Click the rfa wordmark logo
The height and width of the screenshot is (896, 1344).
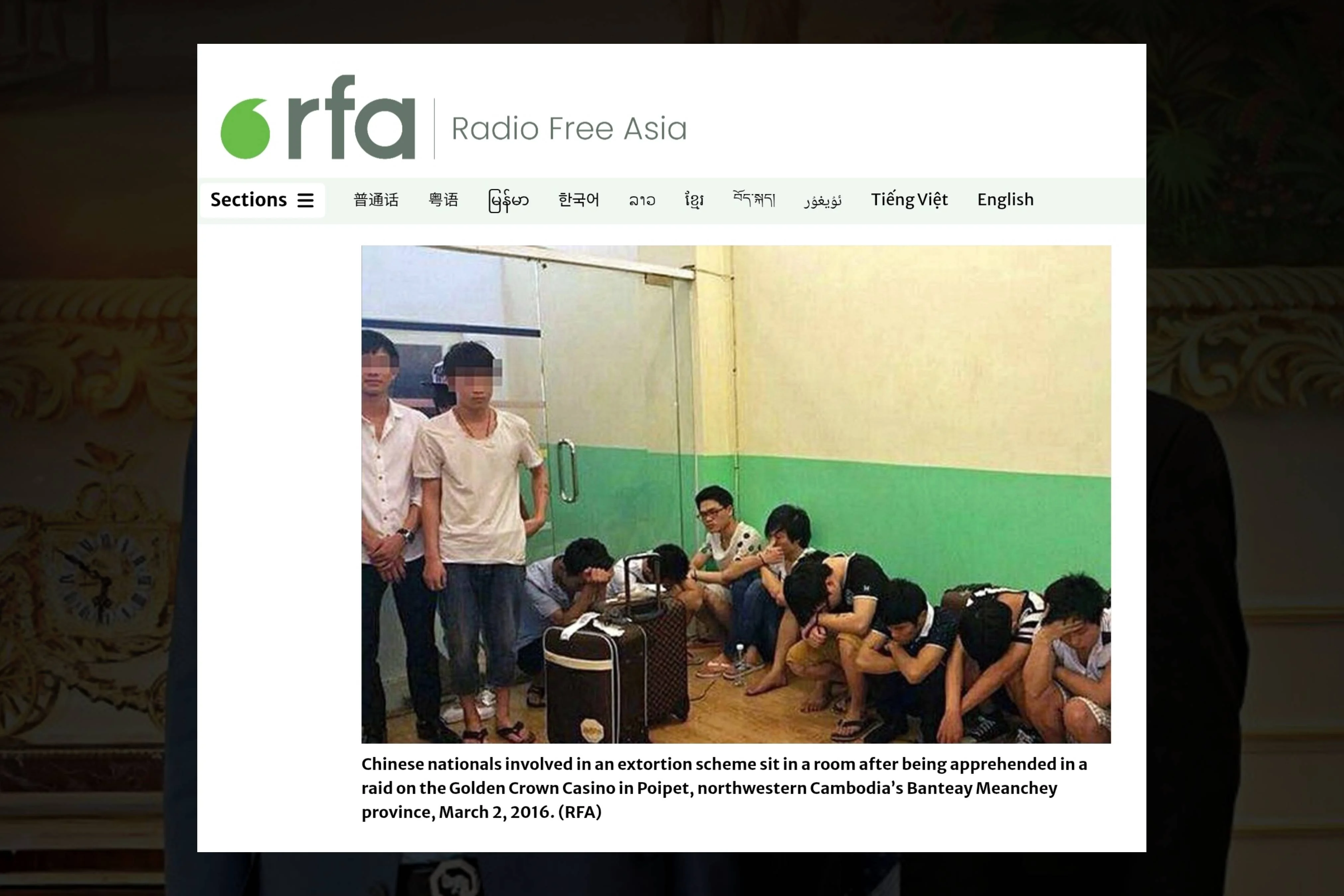tap(351, 117)
